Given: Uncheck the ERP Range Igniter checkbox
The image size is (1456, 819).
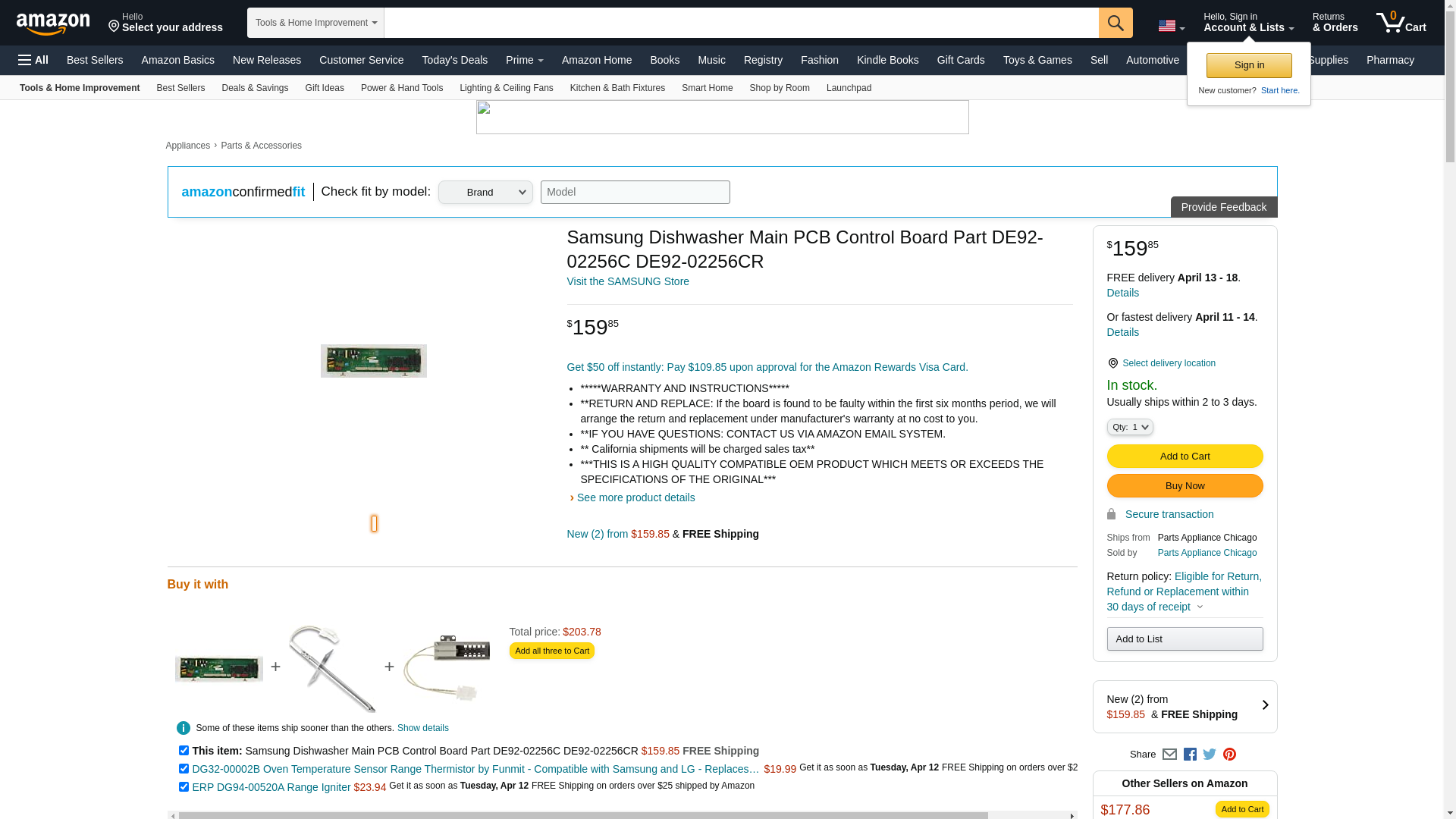Looking at the screenshot, I should 184,787.
